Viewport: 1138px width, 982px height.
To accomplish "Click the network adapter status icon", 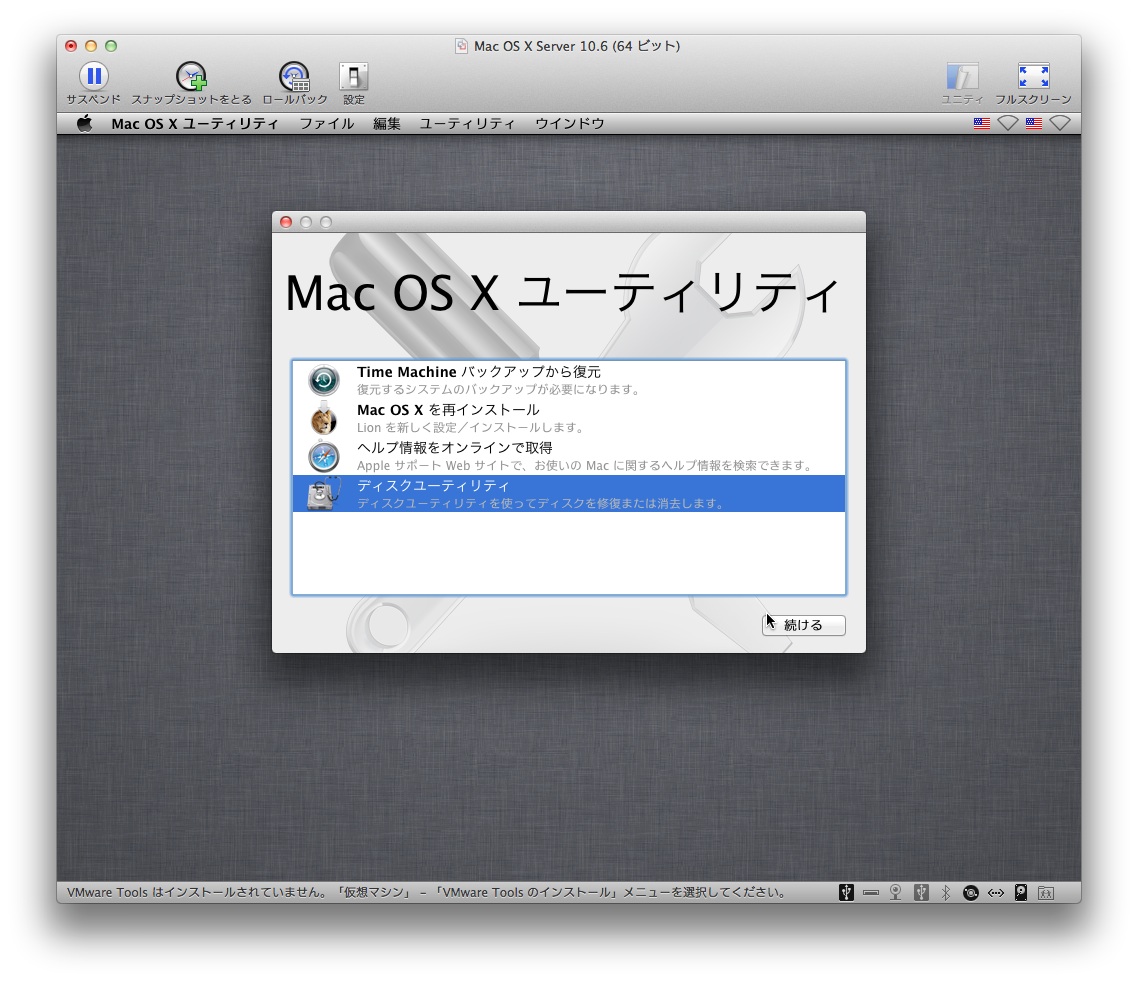I will (x=996, y=893).
